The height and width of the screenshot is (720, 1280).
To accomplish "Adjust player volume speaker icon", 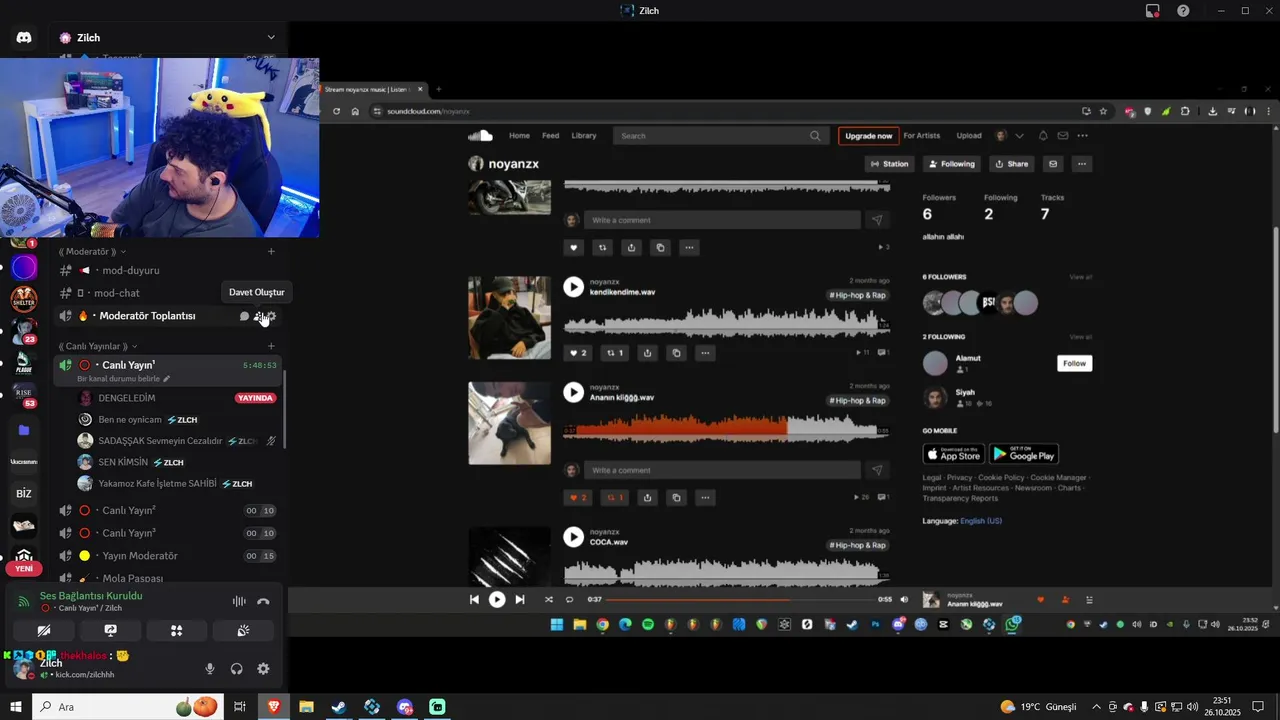I will [904, 600].
